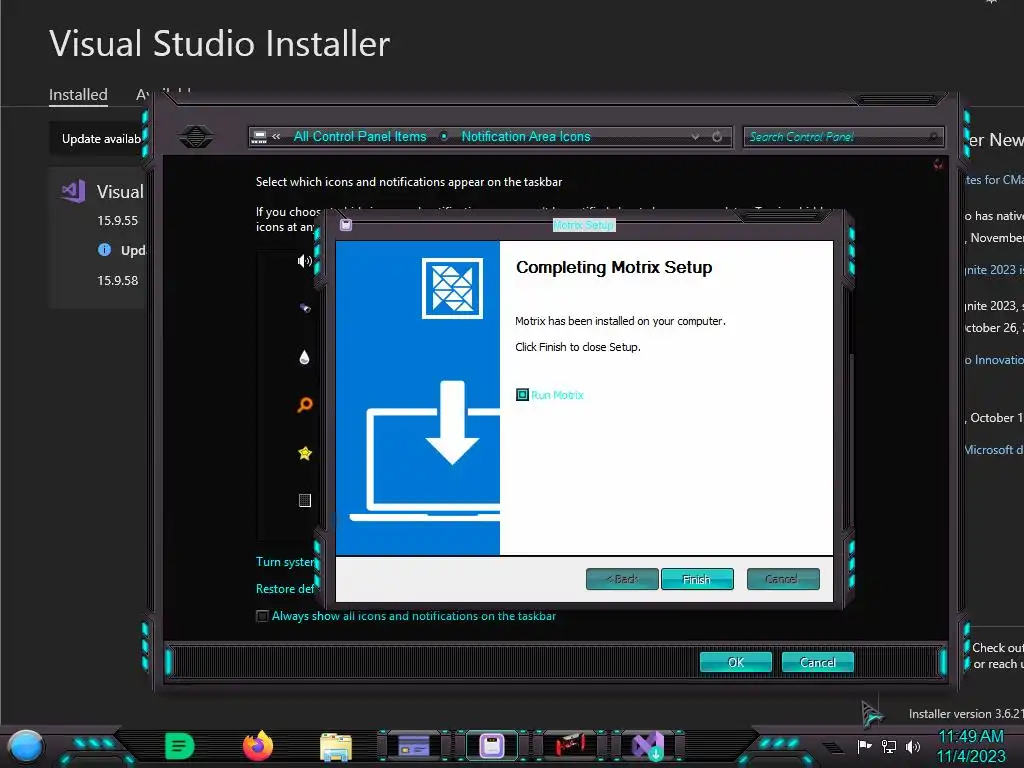
Task: Click version text 15.9.58
Action: (x=118, y=280)
